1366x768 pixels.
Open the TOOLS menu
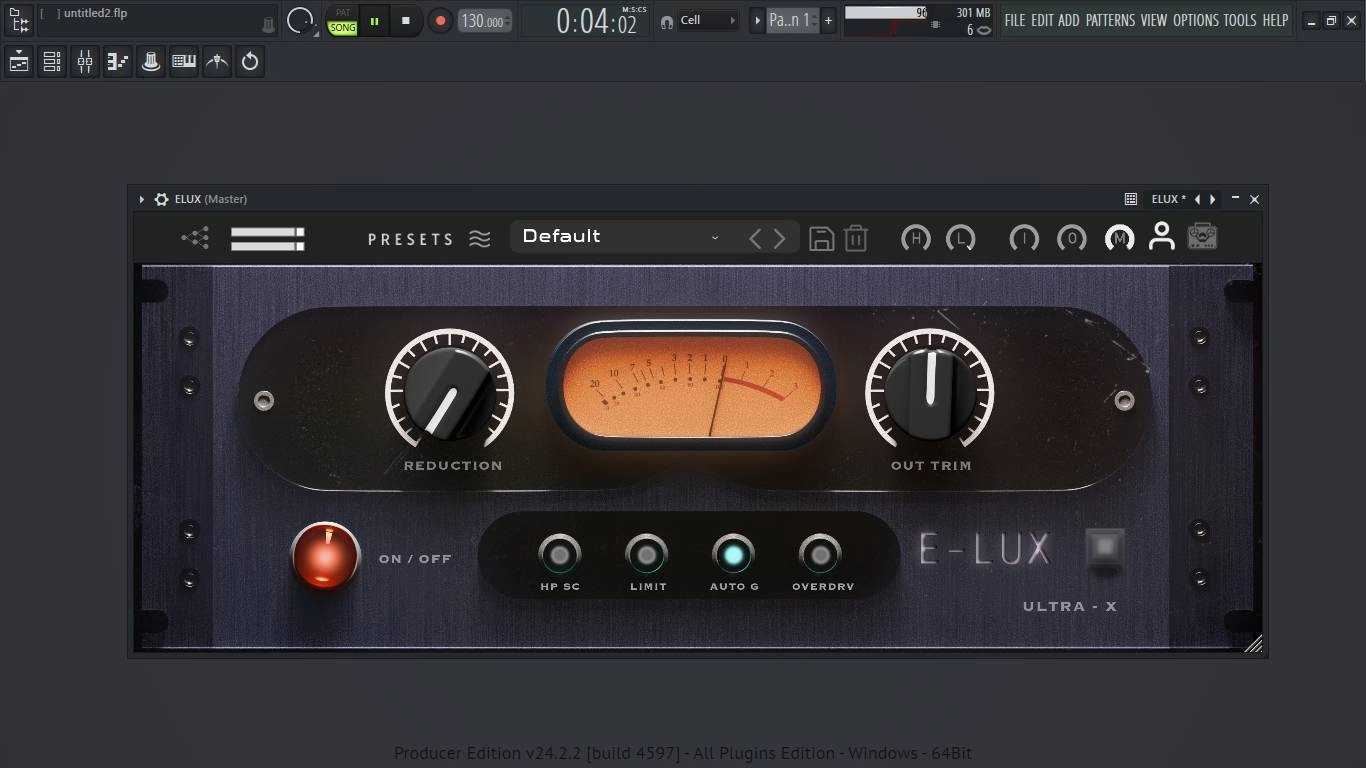pos(1240,20)
